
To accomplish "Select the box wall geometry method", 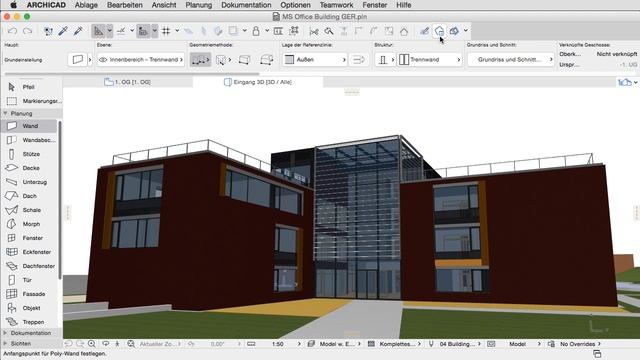I will [x=244, y=60].
